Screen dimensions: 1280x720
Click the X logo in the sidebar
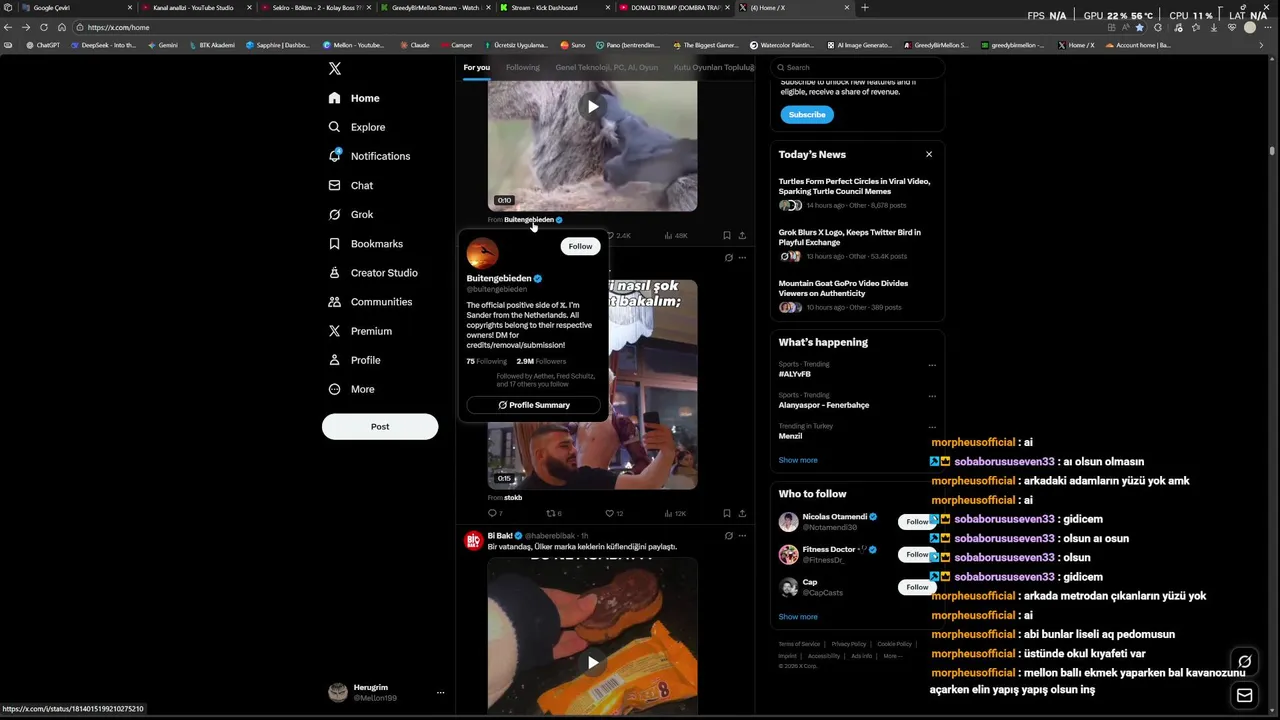pyautogui.click(x=335, y=69)
